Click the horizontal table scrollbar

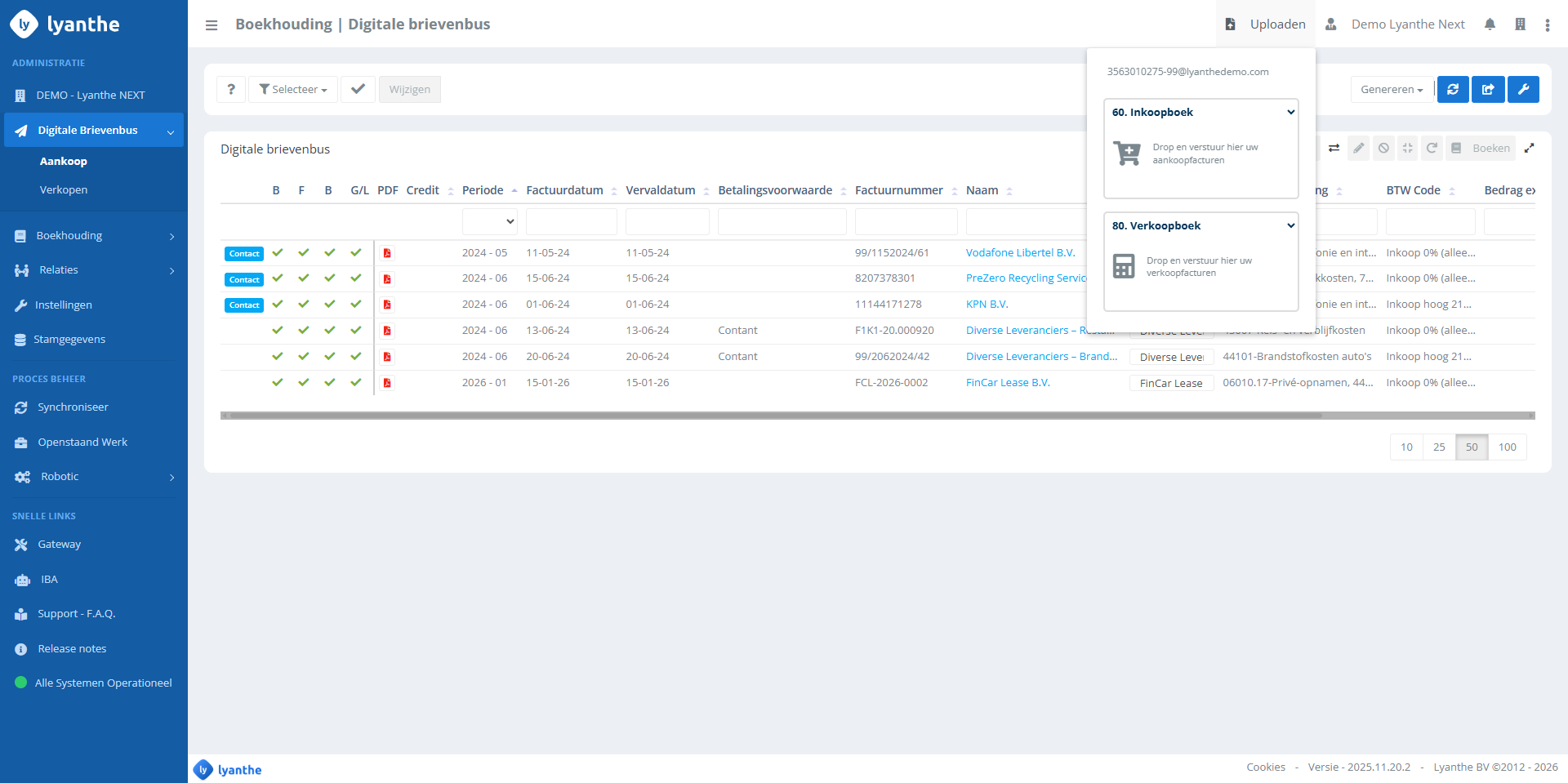[x=776, y=416]
